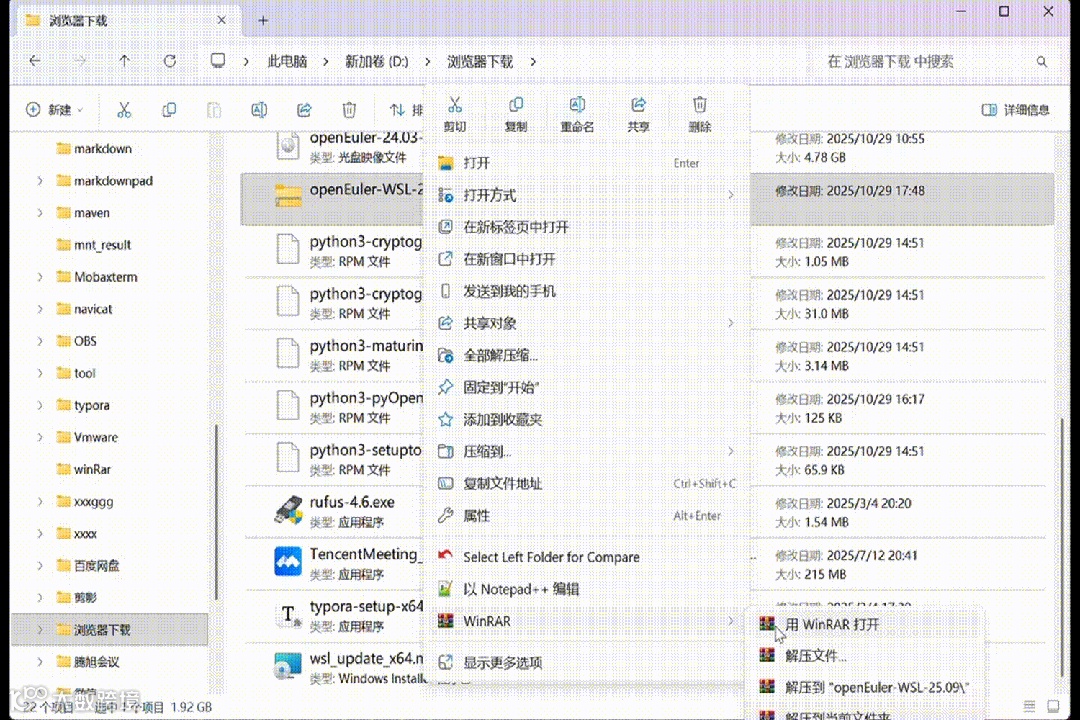Select 显示更多选项
This screenshot has height=720, width=1080.
(587, 663)
